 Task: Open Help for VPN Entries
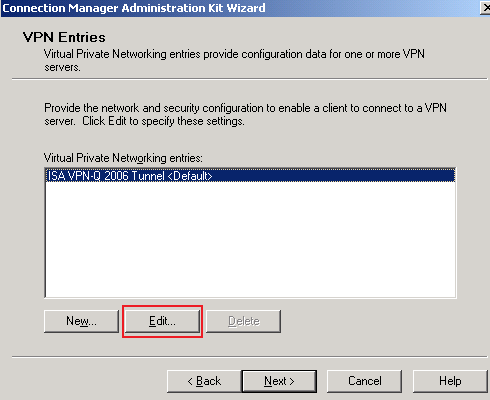tap(450, 381)
